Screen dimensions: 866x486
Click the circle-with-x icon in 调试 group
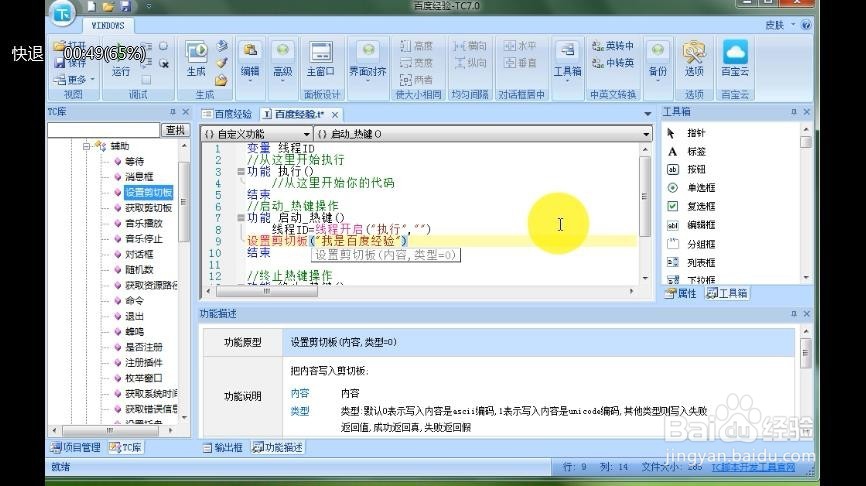pyautogui.click(x=163, y=64)
